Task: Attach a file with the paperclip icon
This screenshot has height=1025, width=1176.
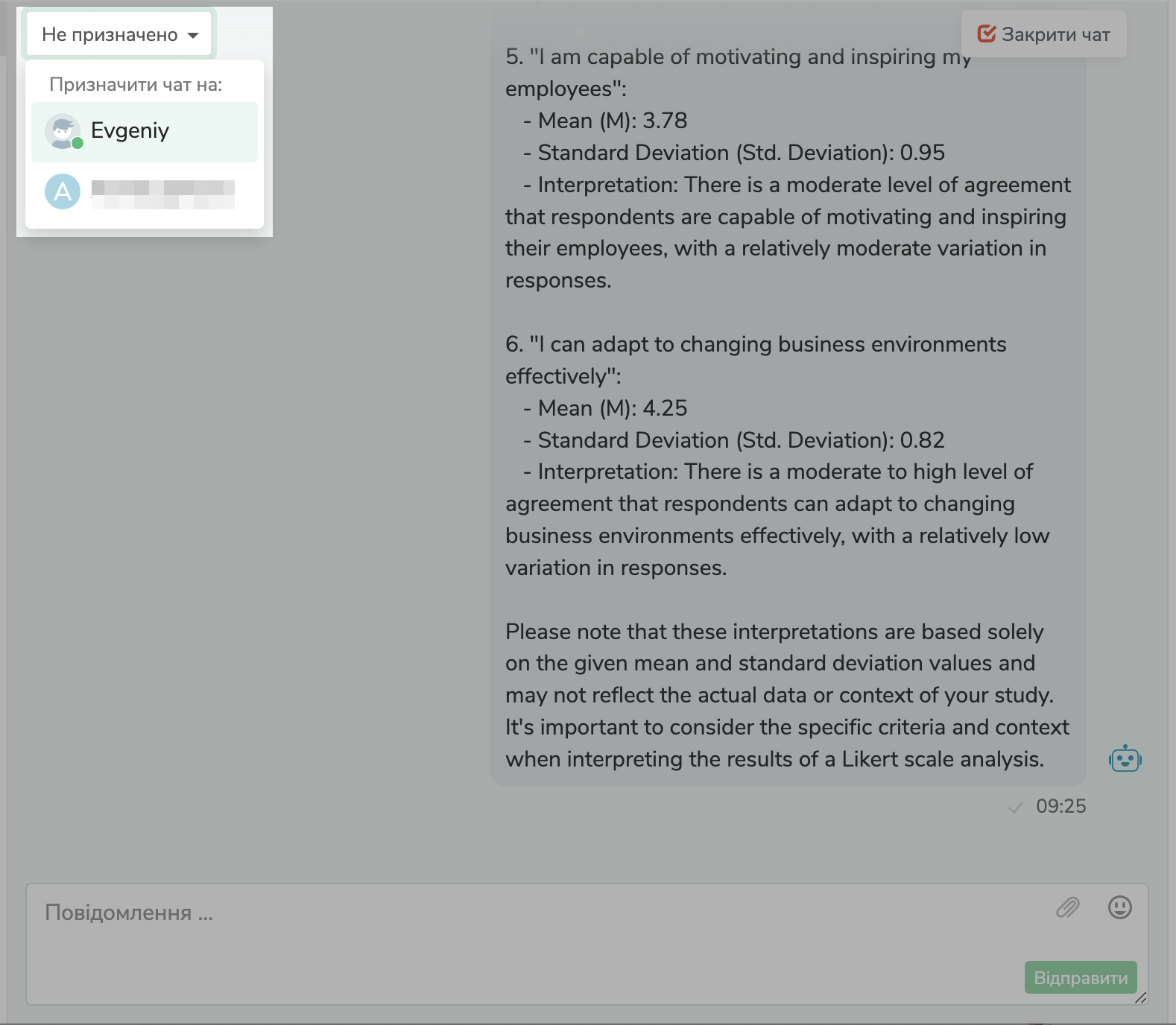Action: click(1067, 907)
